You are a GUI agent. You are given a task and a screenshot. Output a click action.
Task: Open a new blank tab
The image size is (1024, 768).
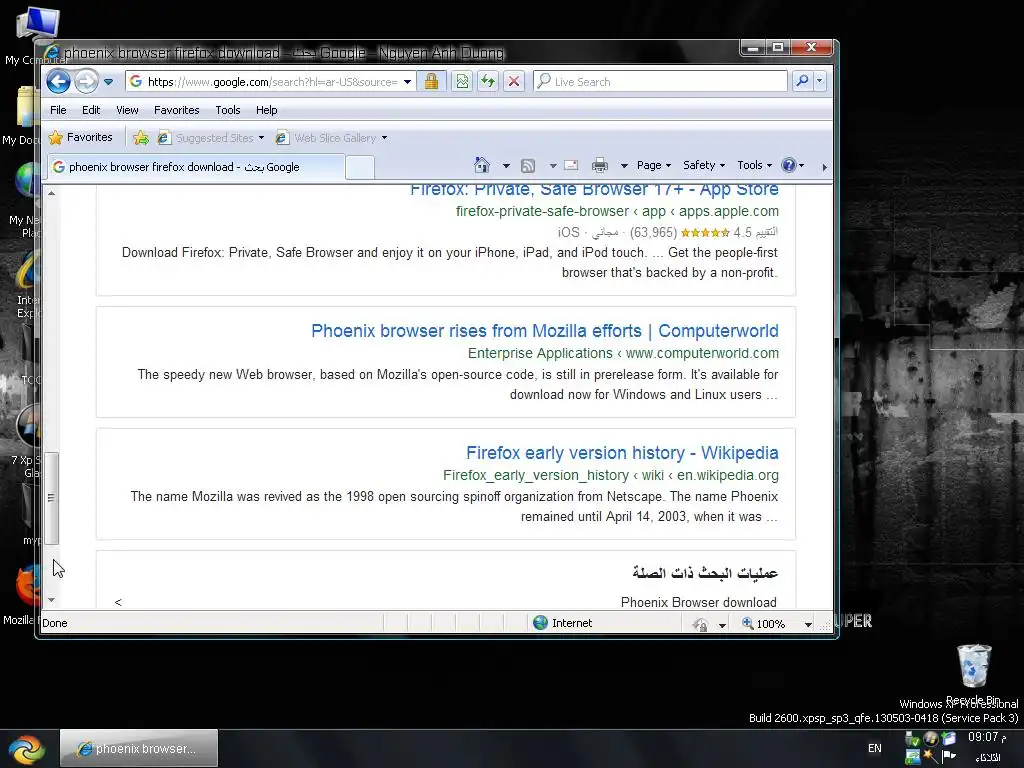point(360,168)
